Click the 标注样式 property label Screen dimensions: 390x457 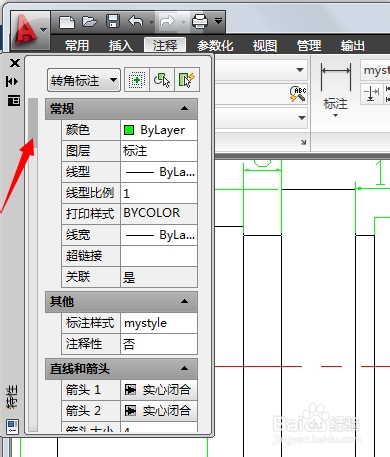90,323
